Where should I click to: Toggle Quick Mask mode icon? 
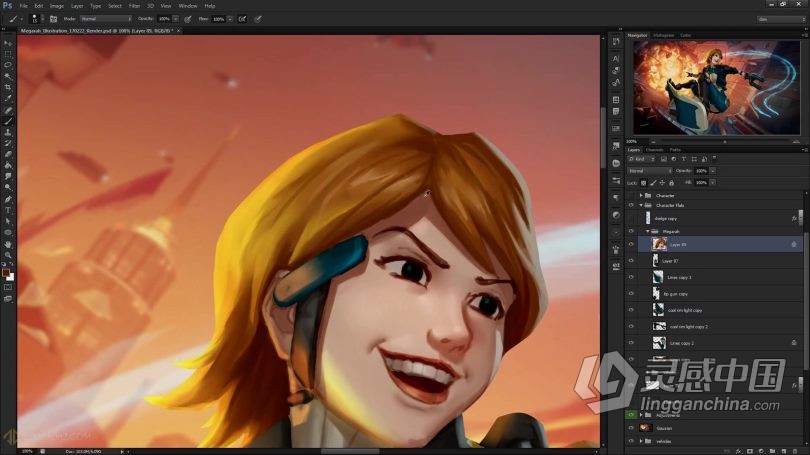pyautogui.click(x=8, y=287)
